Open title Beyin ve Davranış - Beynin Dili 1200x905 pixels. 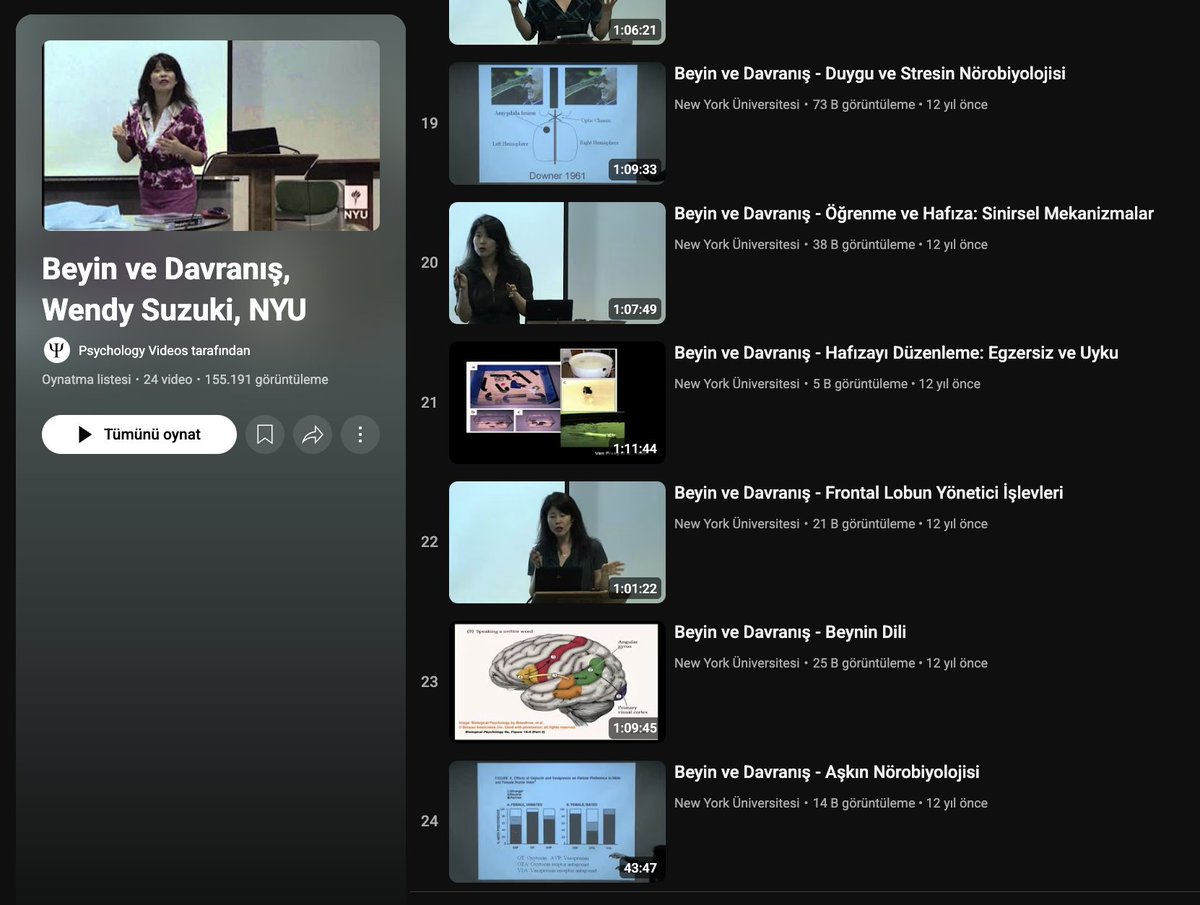(x=790, y=633)
